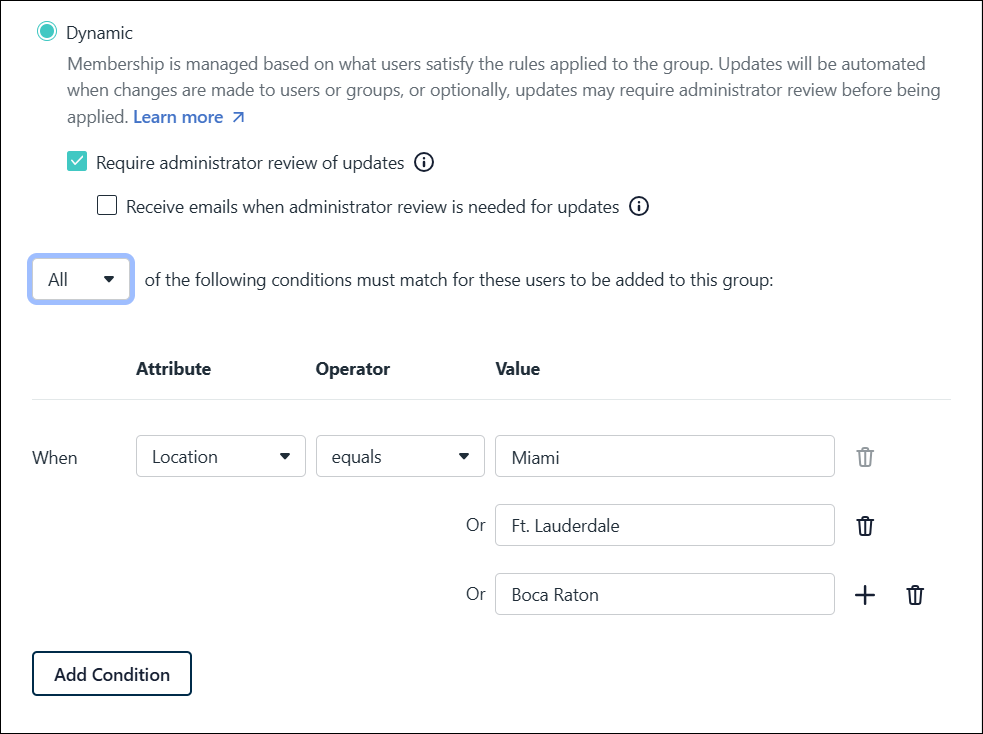Screen dimensions: 983x734
Task: Expand the Location attribute dropdown
Action: (x=220, y=456)
